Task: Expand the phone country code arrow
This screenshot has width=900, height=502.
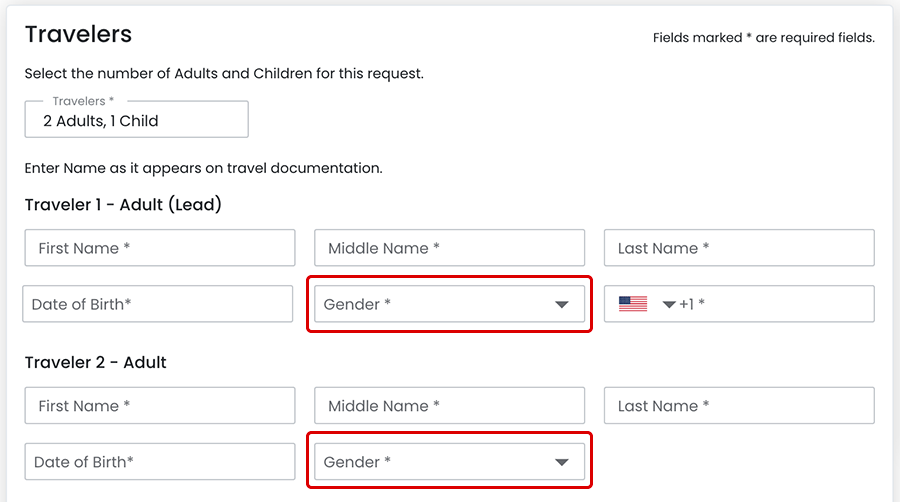Action: point(669,304)
